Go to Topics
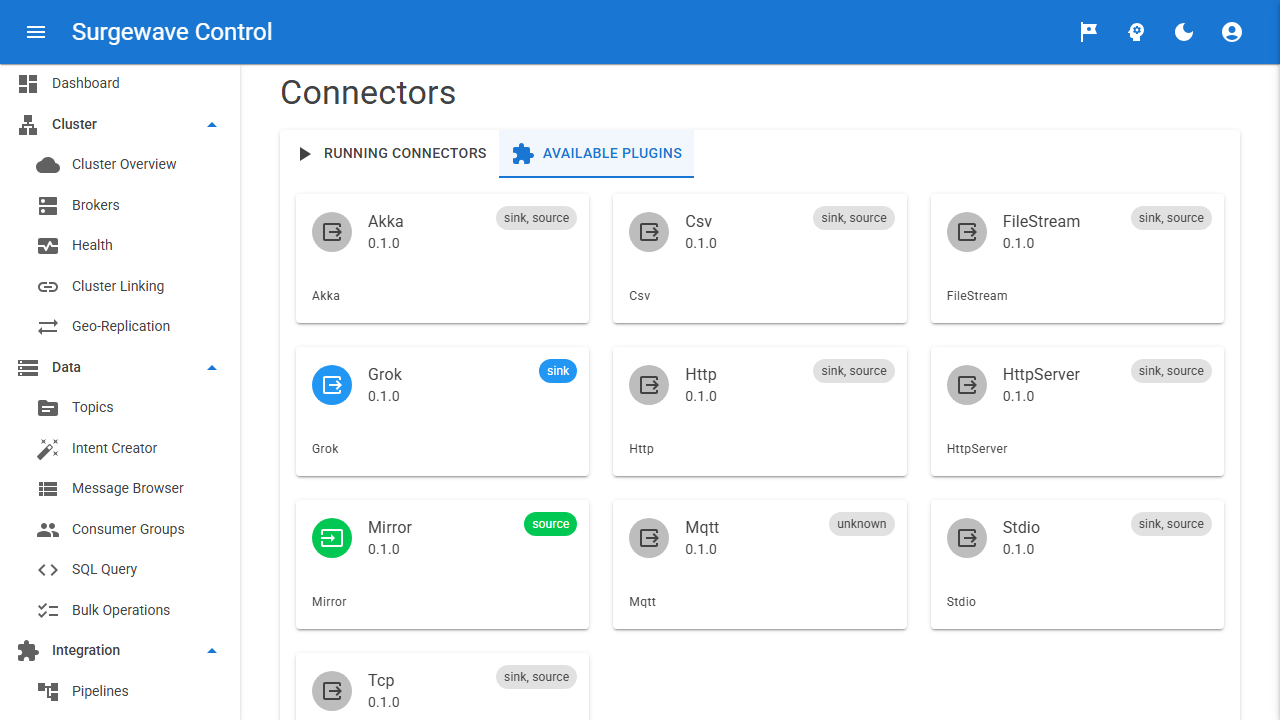This screenshot has height=720, width=1280. (120, 408)
